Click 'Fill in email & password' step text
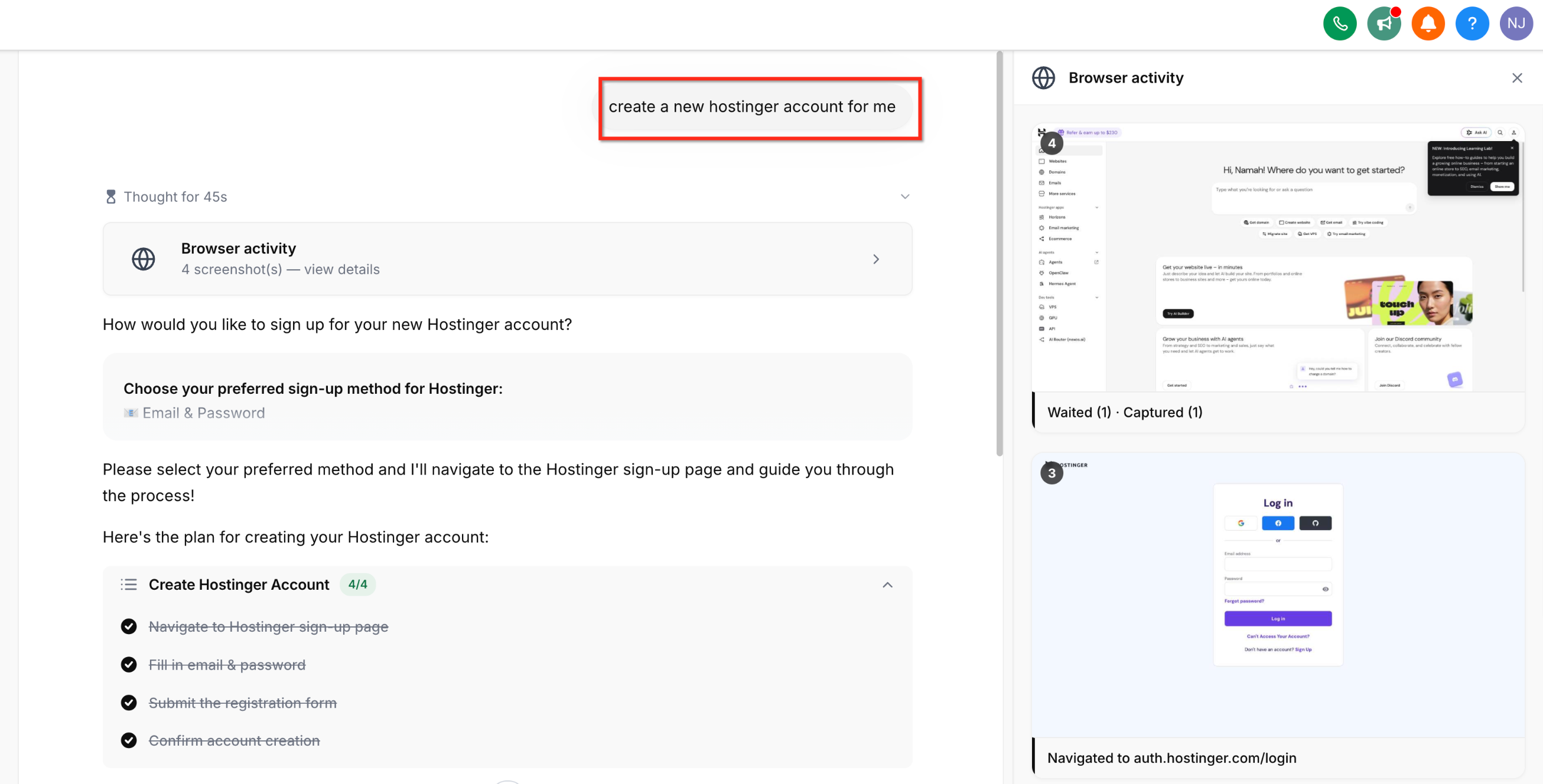This screenshot has height=784, width=1543. 227,665
